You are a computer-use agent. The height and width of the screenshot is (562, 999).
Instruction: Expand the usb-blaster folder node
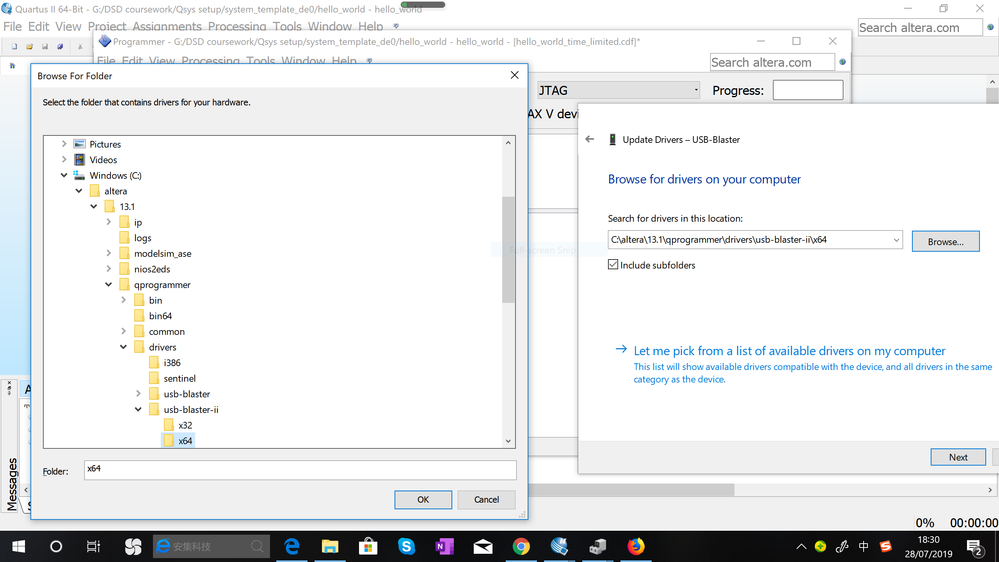138,394
